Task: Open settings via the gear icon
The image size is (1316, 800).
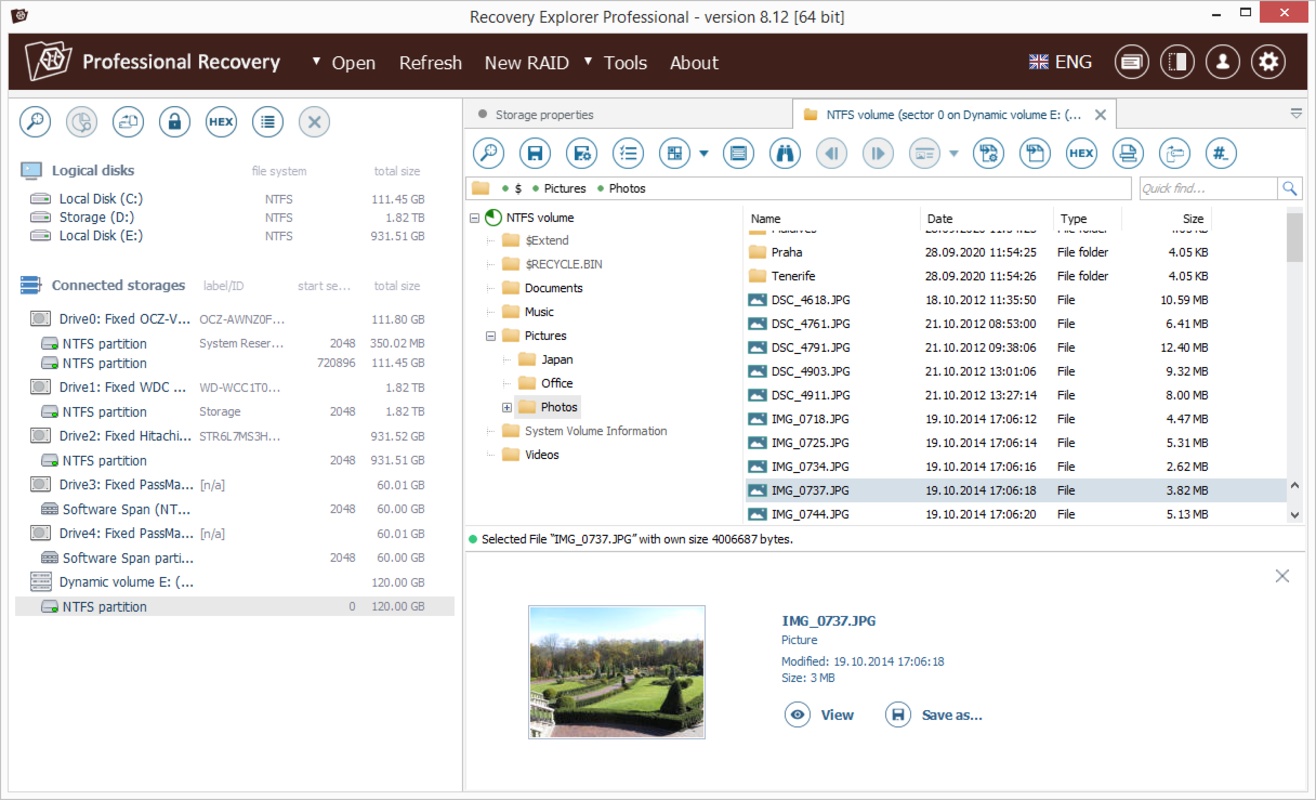Action: 1268,62
